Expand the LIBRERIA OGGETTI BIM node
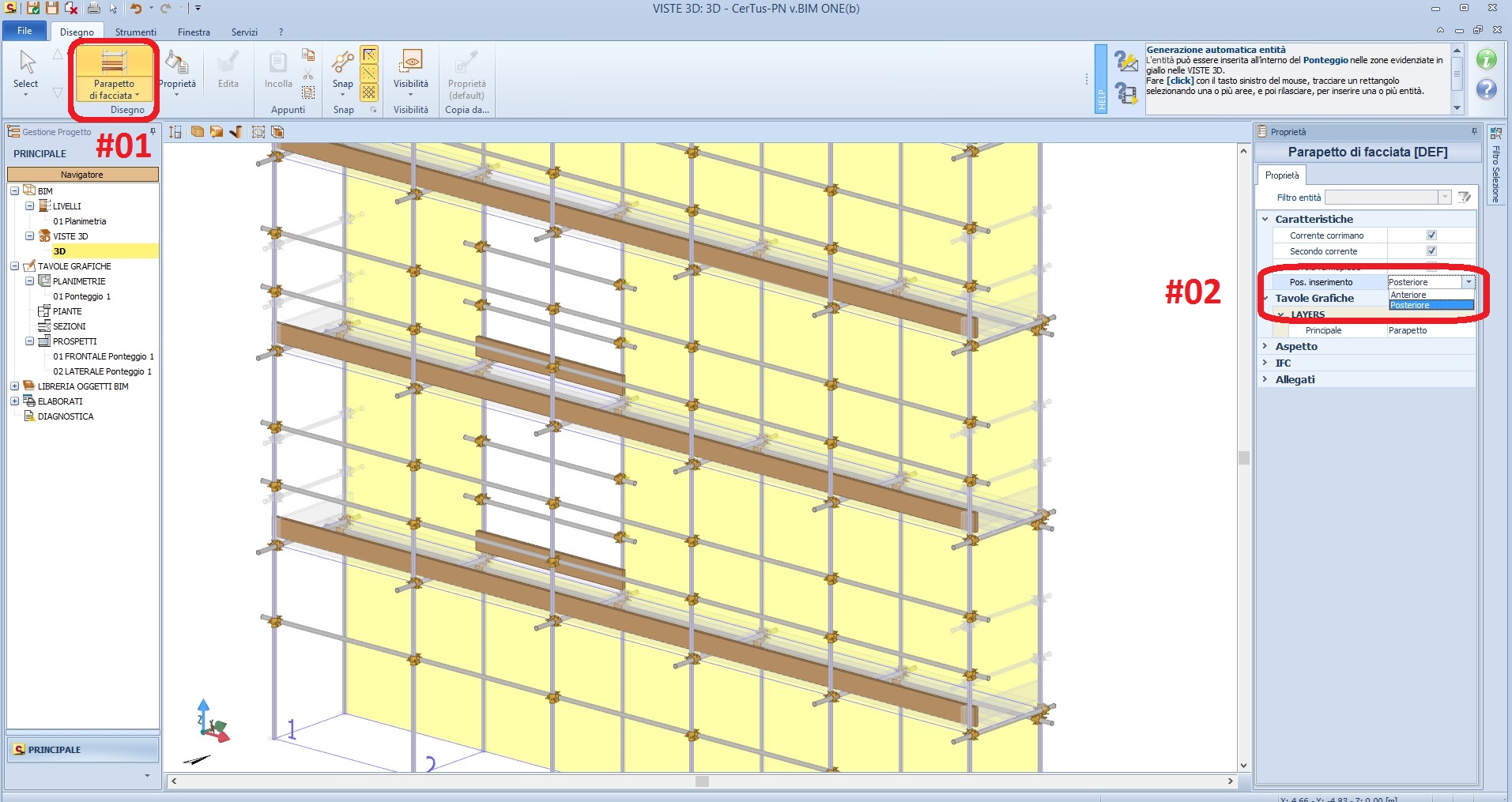Image resolution: width=1512 pixels, height=802 pixels. tap(14, 386)
